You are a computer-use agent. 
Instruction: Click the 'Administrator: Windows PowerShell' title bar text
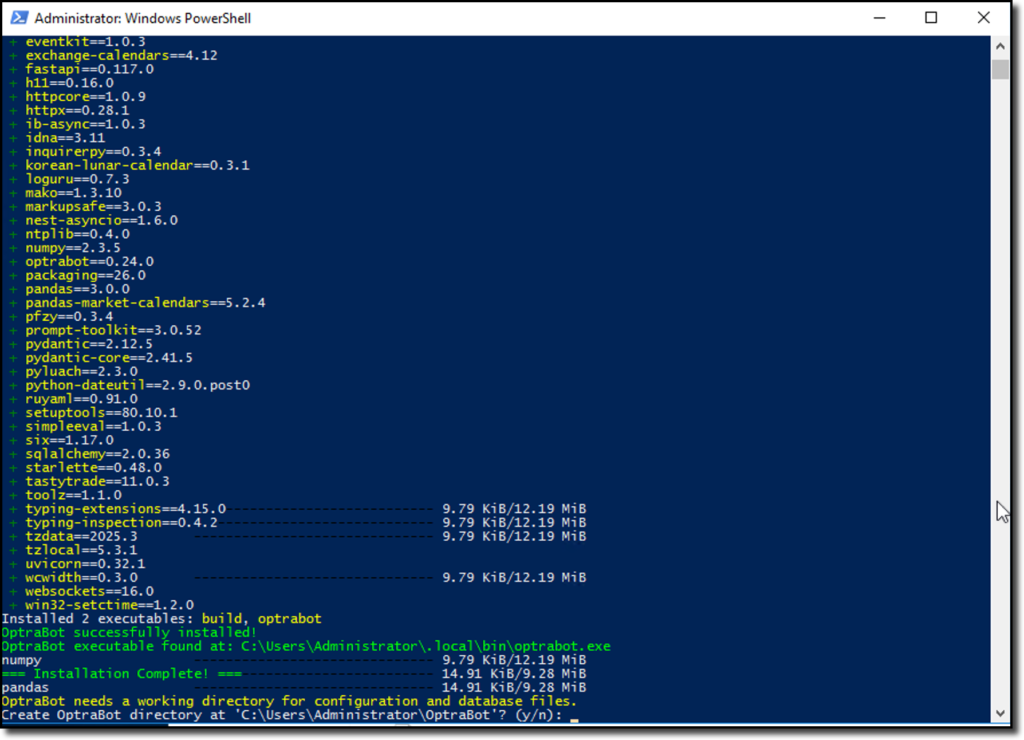(x=143, y=18)
